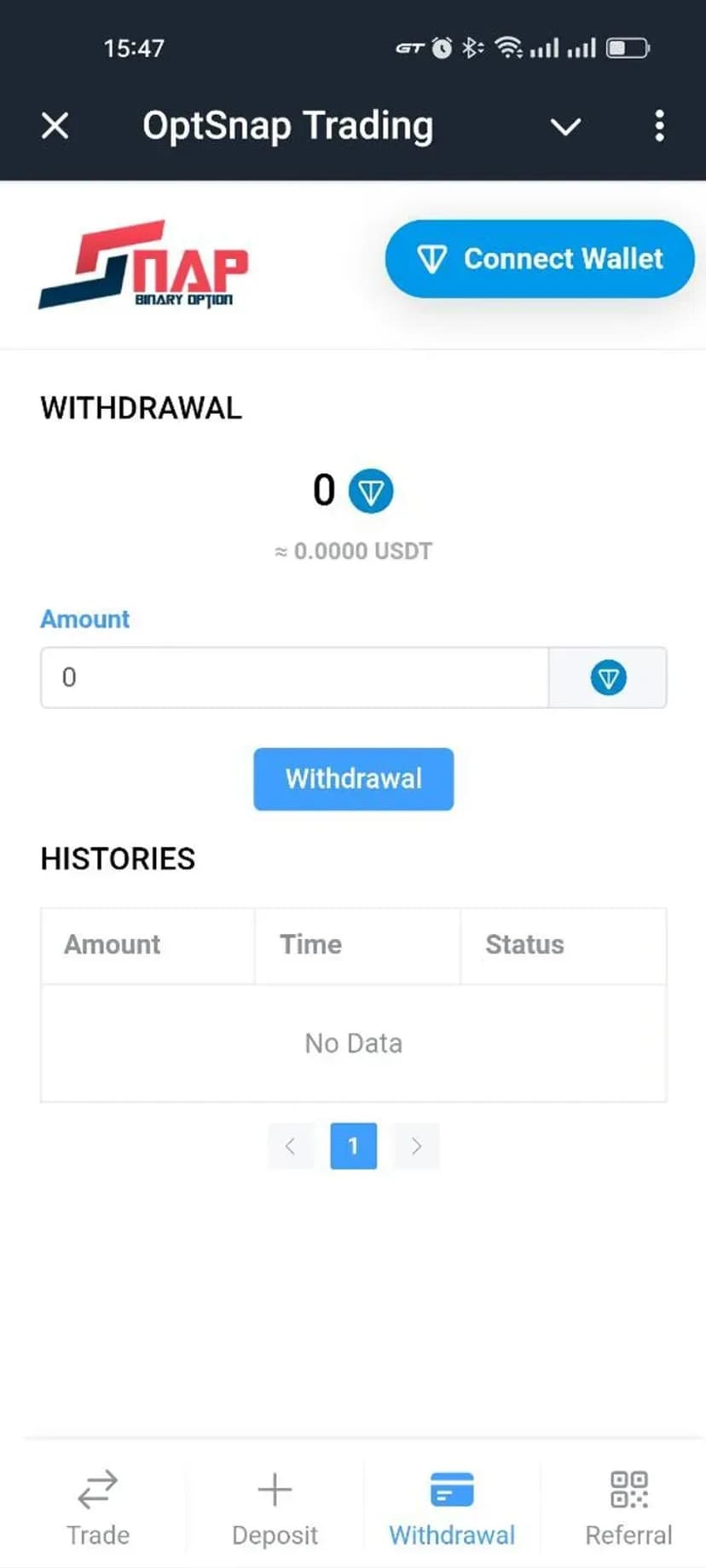The image size is (706, 1568).
Task: Open the TON currency selector by Amount
Action: pyautogui.click(x=608, y=677)
